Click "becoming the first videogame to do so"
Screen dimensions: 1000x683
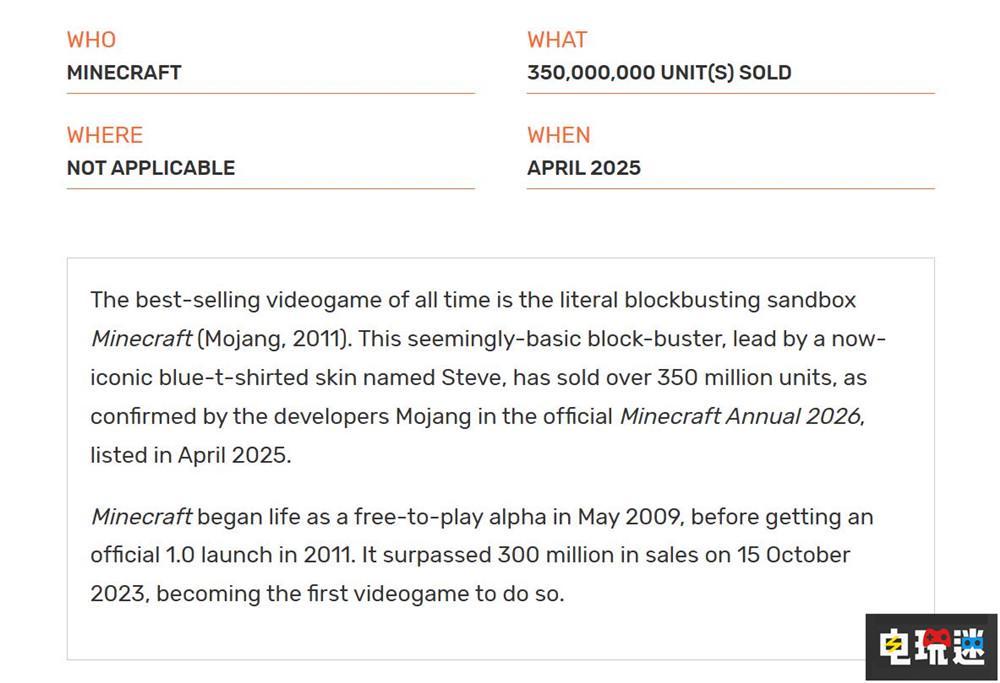[x=360, y=593]
